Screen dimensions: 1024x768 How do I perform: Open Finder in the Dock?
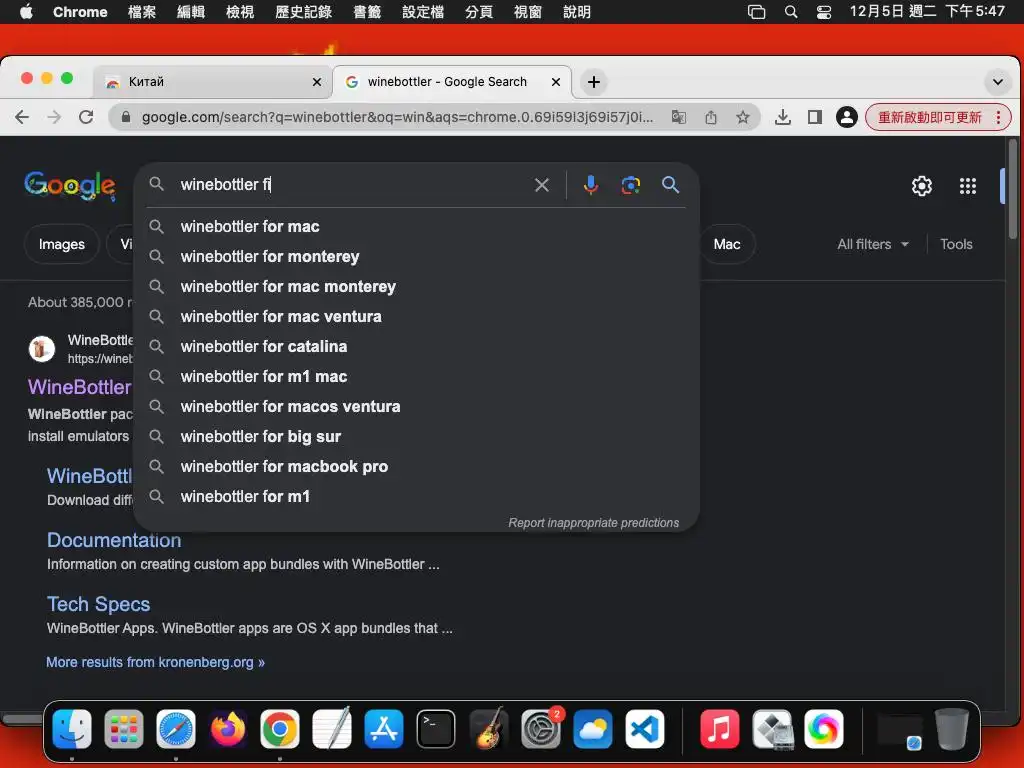pyautogui.click(x=72, y=729)
